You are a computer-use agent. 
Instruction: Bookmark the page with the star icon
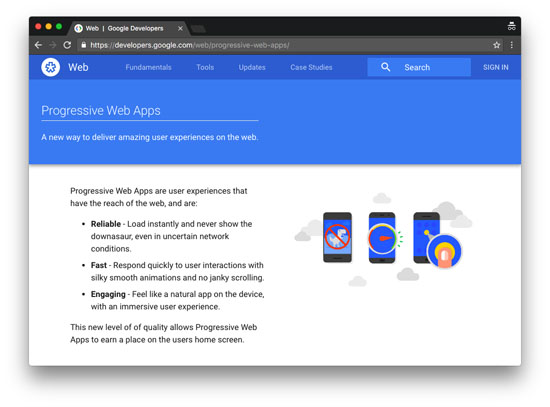pos(496,45)
